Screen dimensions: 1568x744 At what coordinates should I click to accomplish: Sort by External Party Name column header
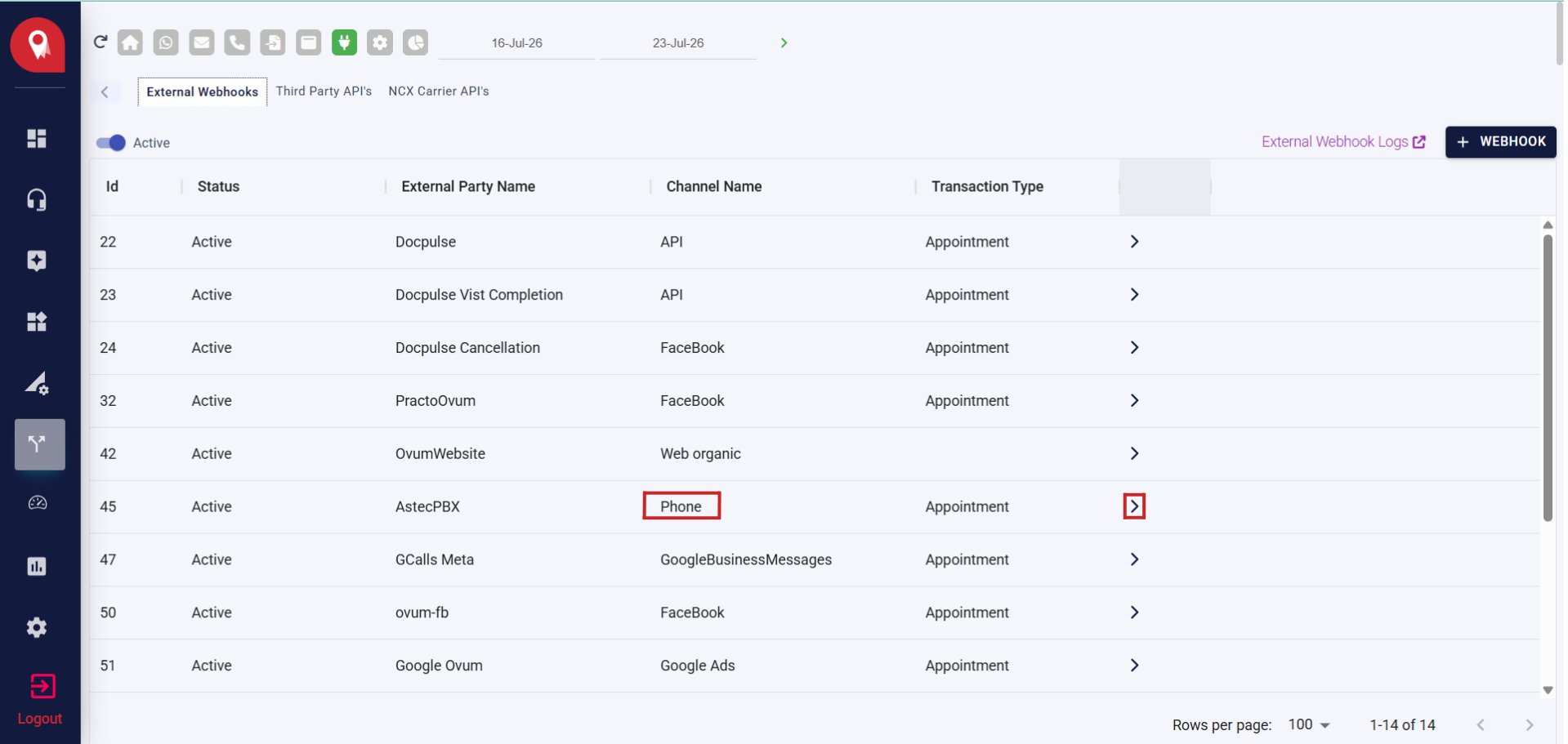tap(468, 186)
